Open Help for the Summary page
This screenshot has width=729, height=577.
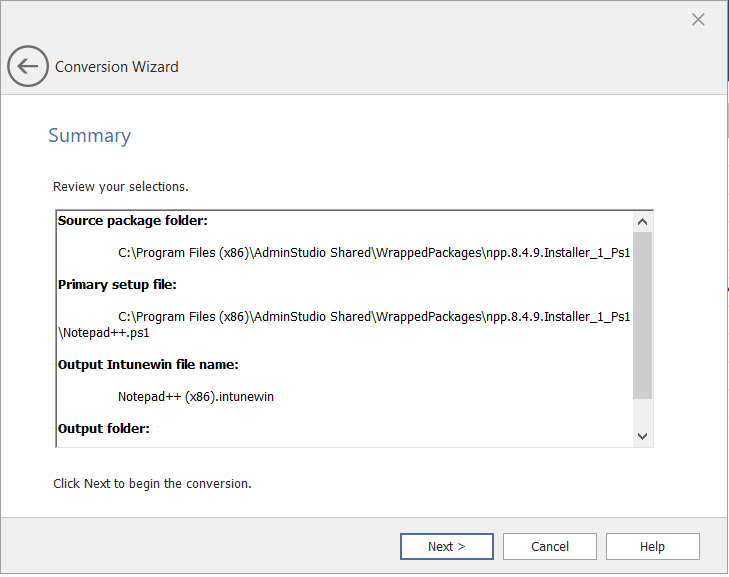click(652, 546)
